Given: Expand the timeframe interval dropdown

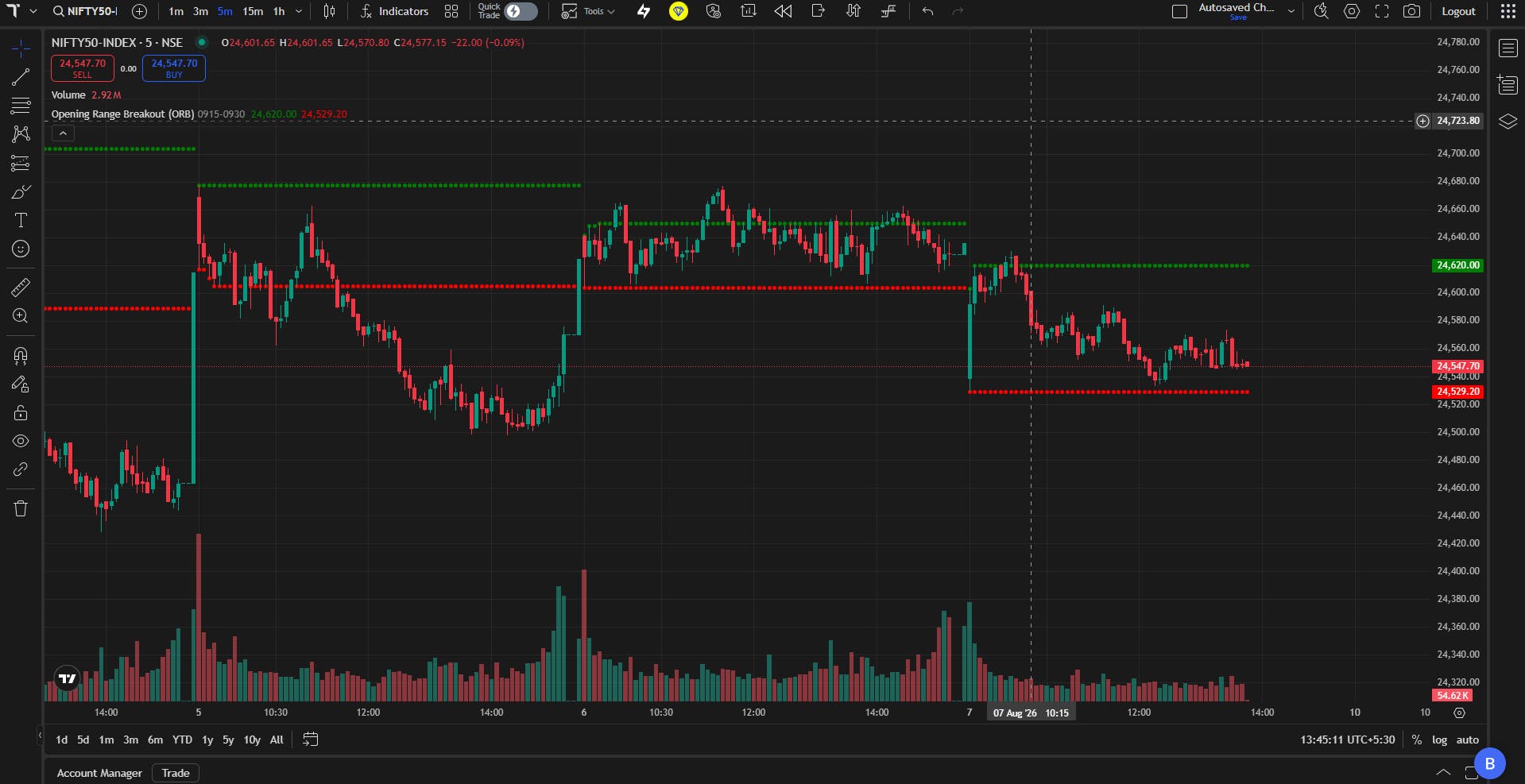Looking at the screenshot, I should pyautogui.click(x=299, y=11).
